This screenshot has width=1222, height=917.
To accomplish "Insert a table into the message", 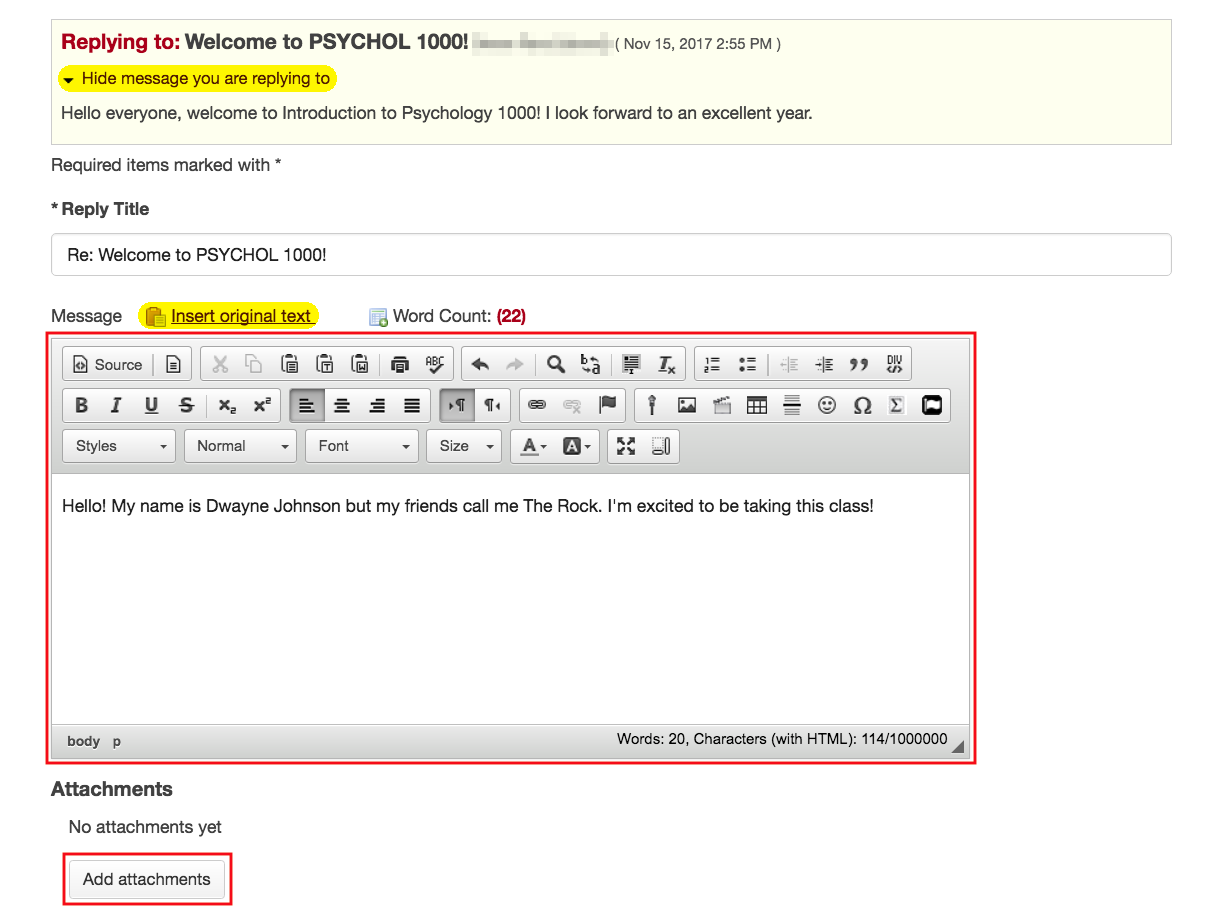I will point(757,405).
